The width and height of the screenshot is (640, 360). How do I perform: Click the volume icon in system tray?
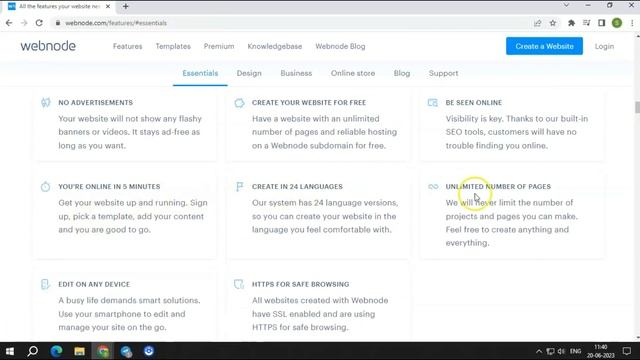(x=561, y=351)
